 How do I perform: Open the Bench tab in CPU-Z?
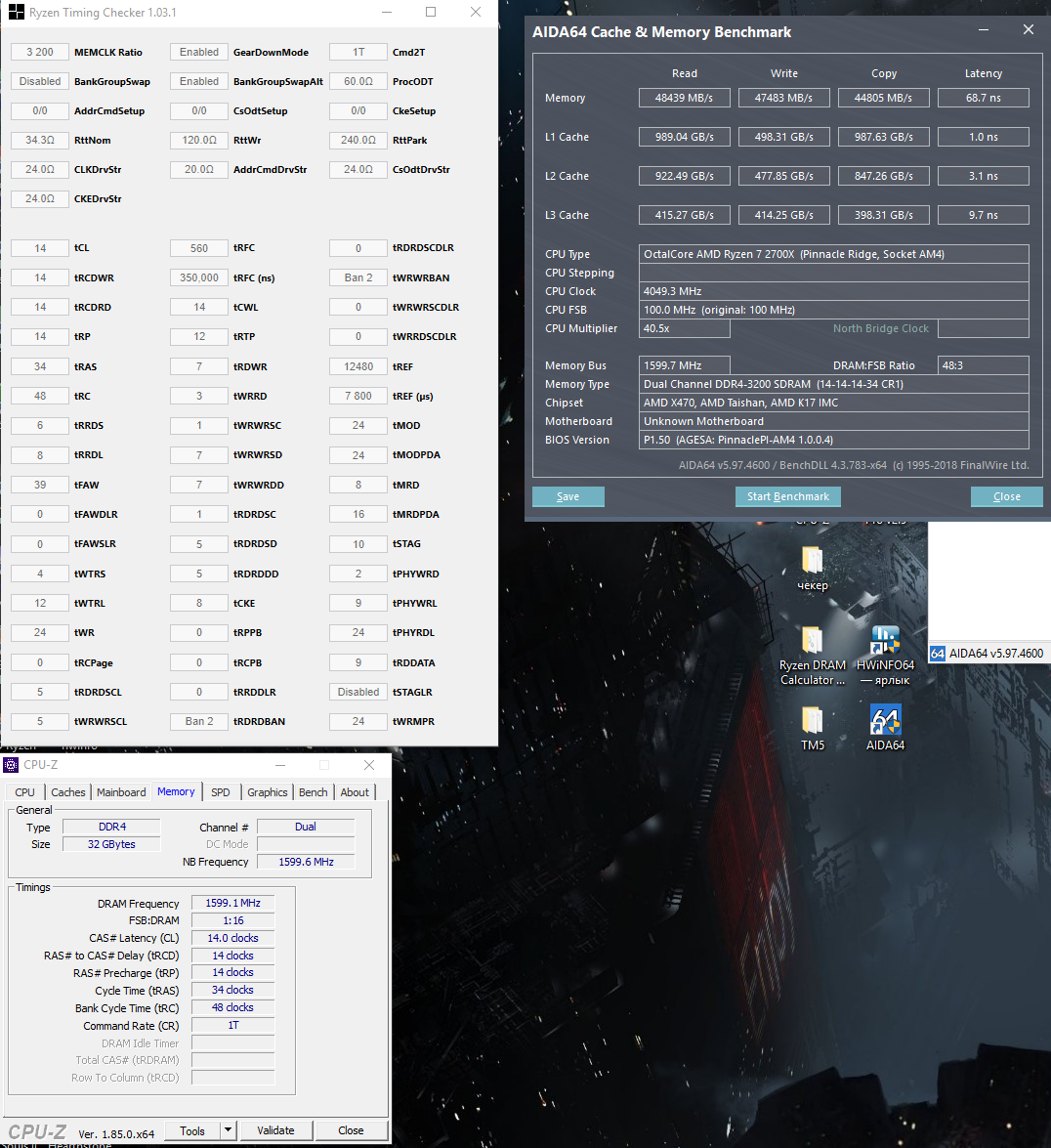314,792
